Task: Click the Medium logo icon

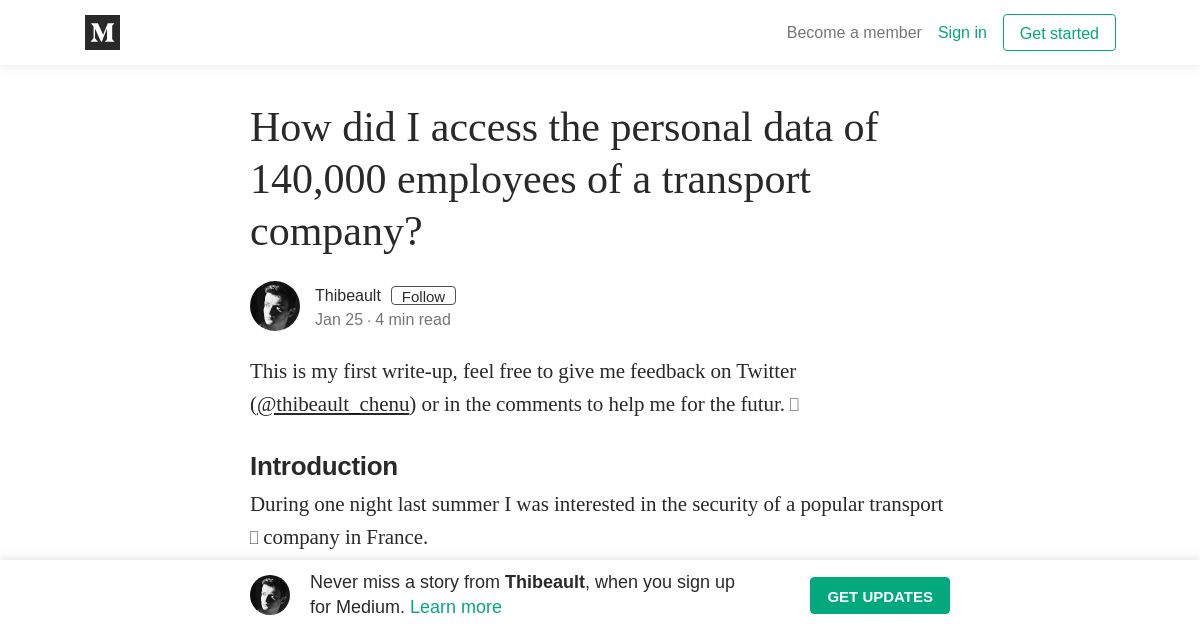Action: coord(102,33)
